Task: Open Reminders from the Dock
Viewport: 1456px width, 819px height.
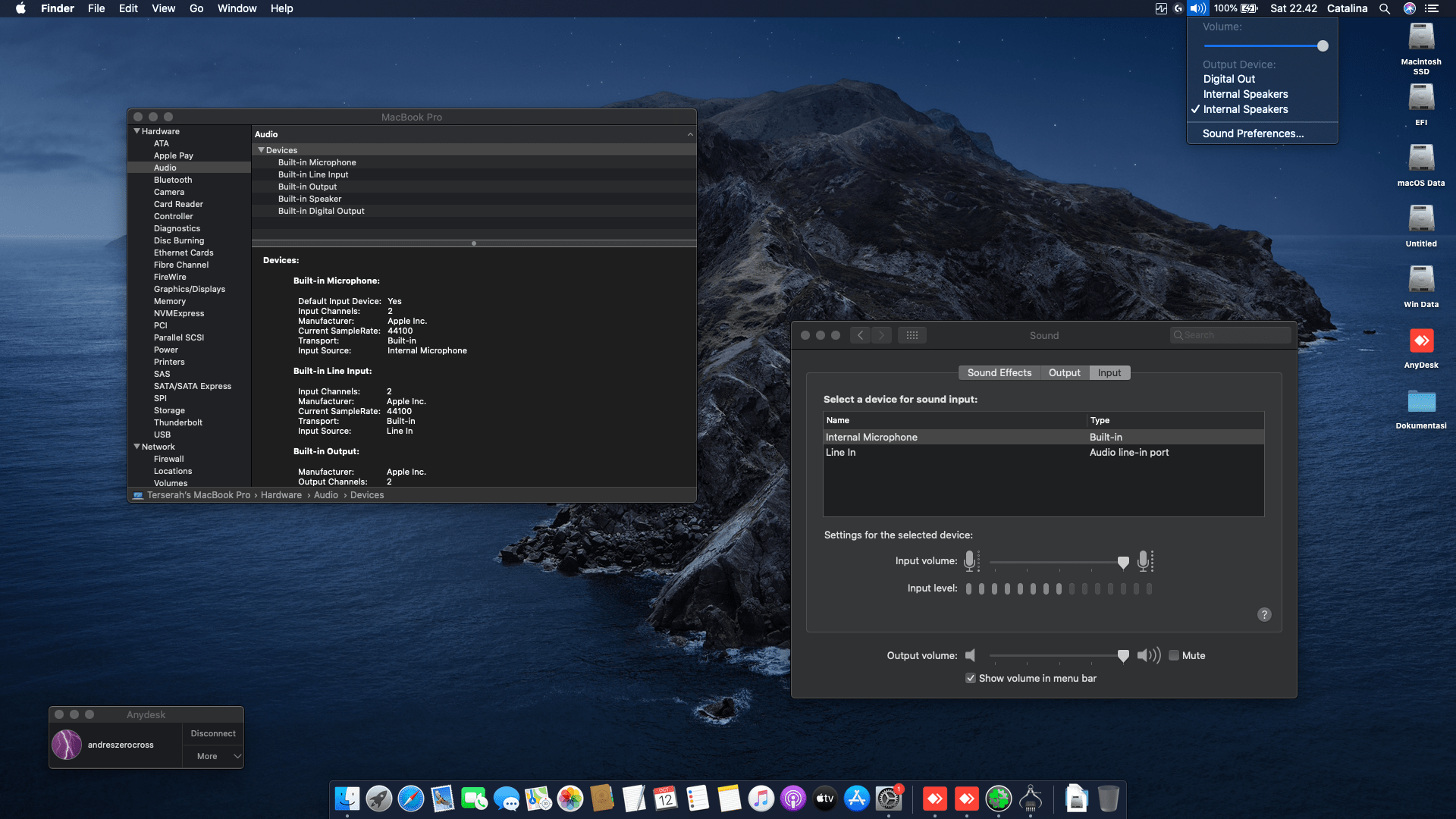Action: [698, 799]
